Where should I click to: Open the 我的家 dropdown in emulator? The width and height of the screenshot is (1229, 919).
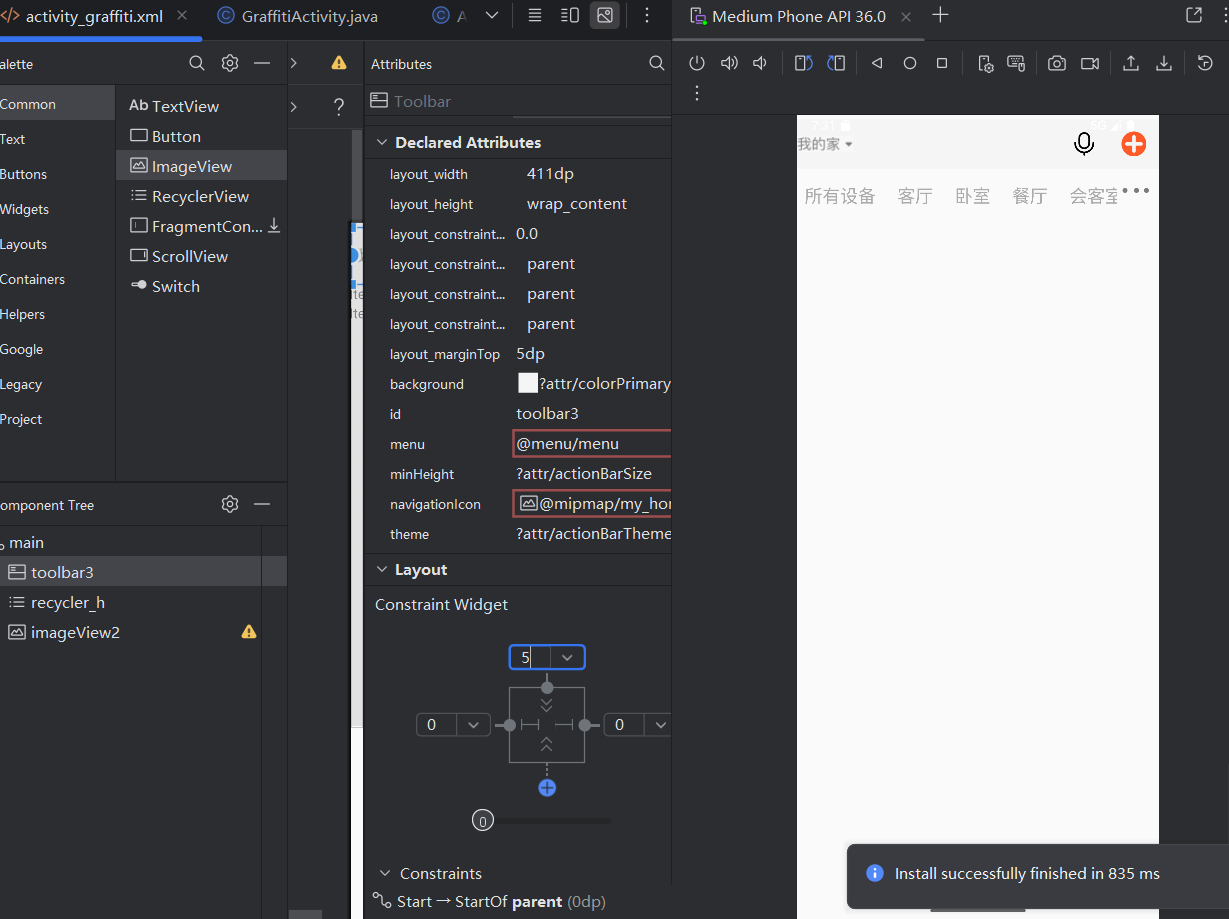[x=825, y=144]
